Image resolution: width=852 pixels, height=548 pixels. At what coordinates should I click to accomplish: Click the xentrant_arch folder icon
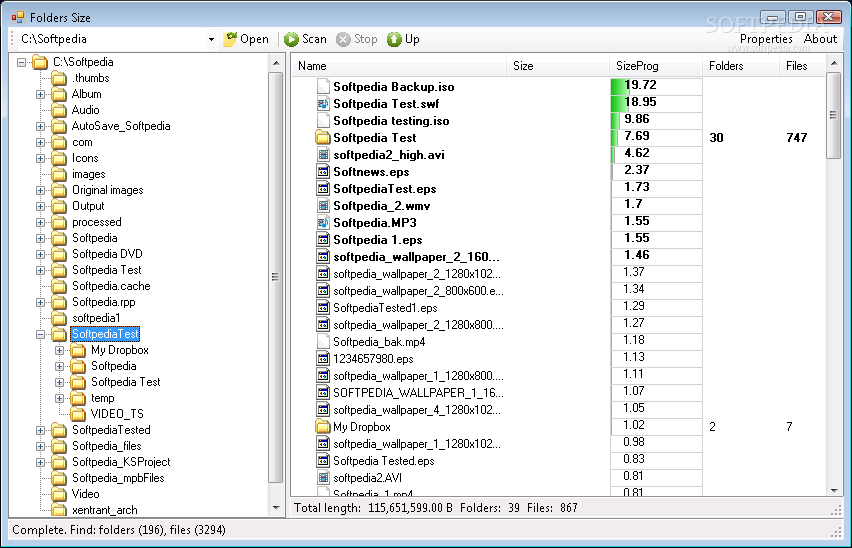(x=59, y=510)
